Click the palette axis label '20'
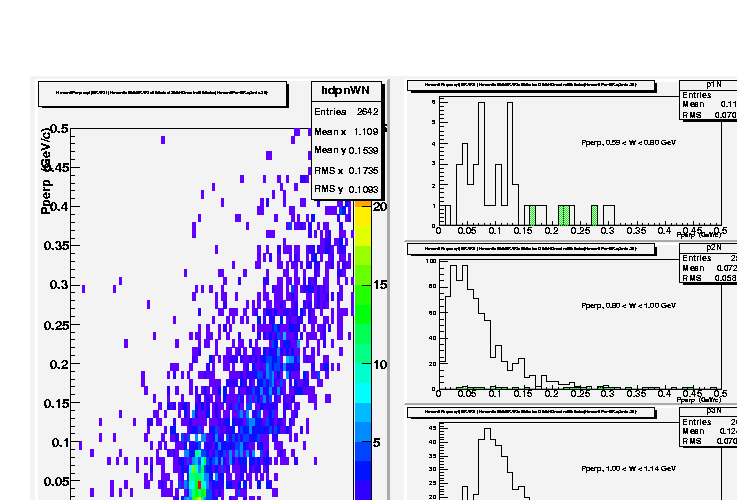This screenshot has height=500, width=737. 380,207
